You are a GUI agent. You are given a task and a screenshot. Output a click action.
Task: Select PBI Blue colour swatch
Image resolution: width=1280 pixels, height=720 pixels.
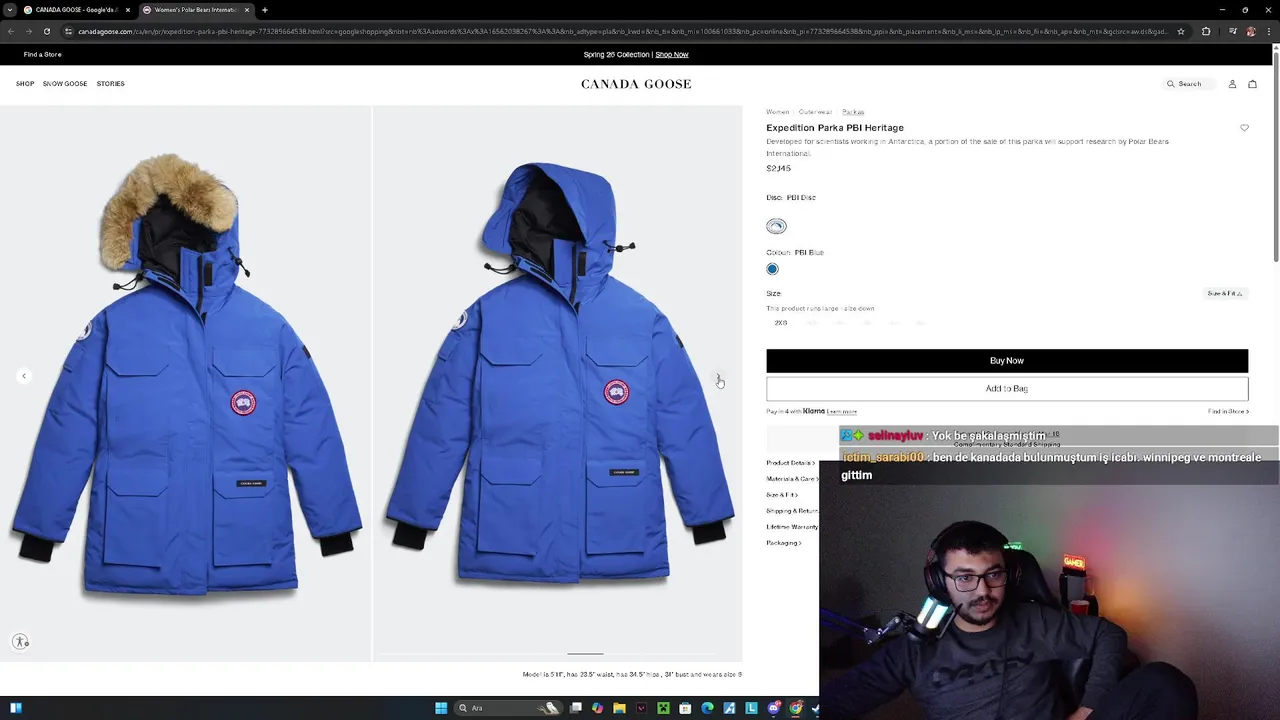[x=772, y=269]
